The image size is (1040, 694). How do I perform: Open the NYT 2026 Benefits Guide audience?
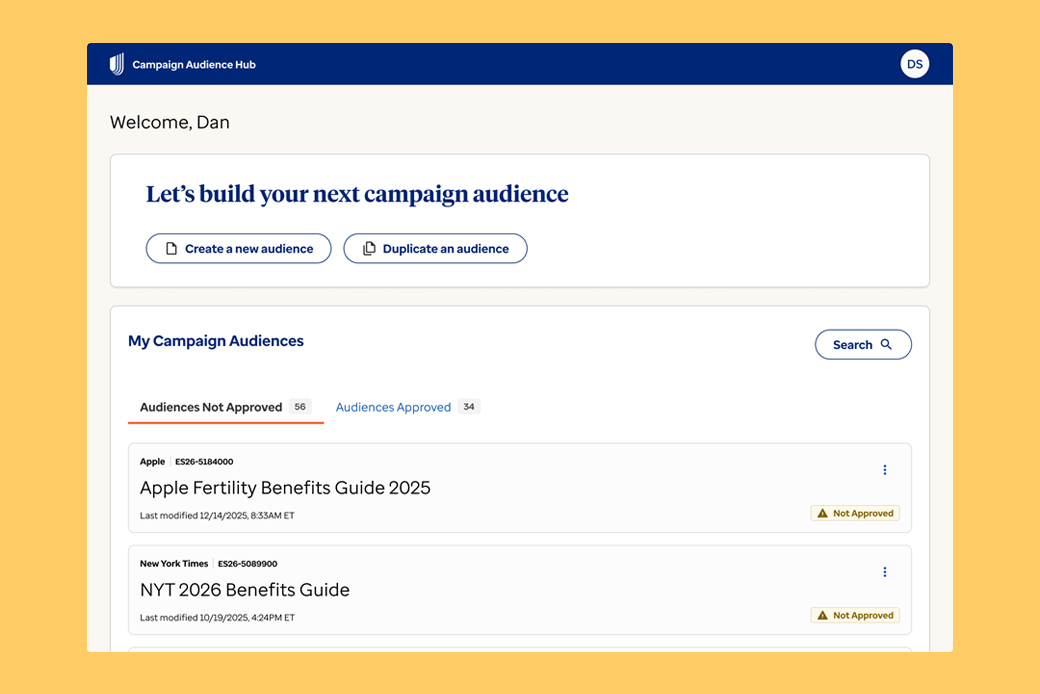[x=245, y=590]
